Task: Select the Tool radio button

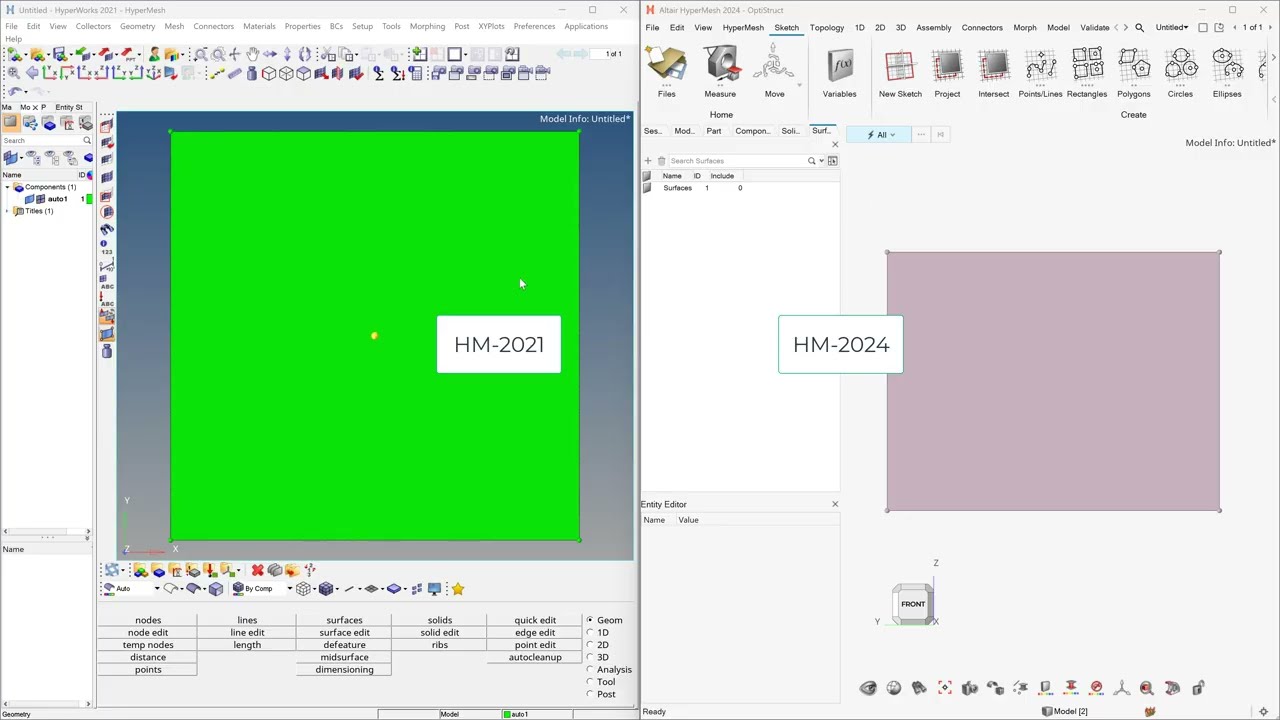Action: click(590, 682)
